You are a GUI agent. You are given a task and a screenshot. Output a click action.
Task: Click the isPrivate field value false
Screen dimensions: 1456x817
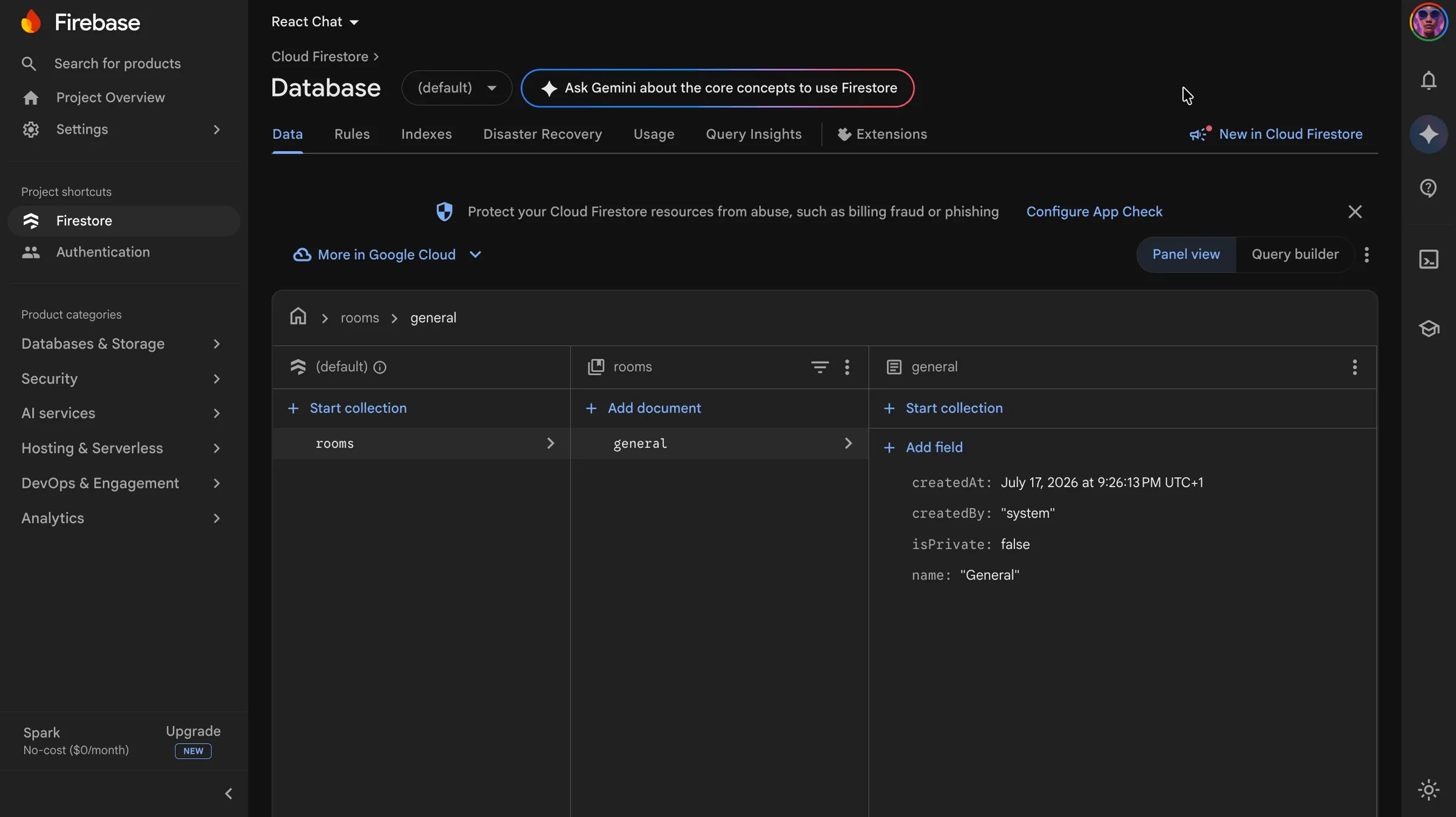1016,545
